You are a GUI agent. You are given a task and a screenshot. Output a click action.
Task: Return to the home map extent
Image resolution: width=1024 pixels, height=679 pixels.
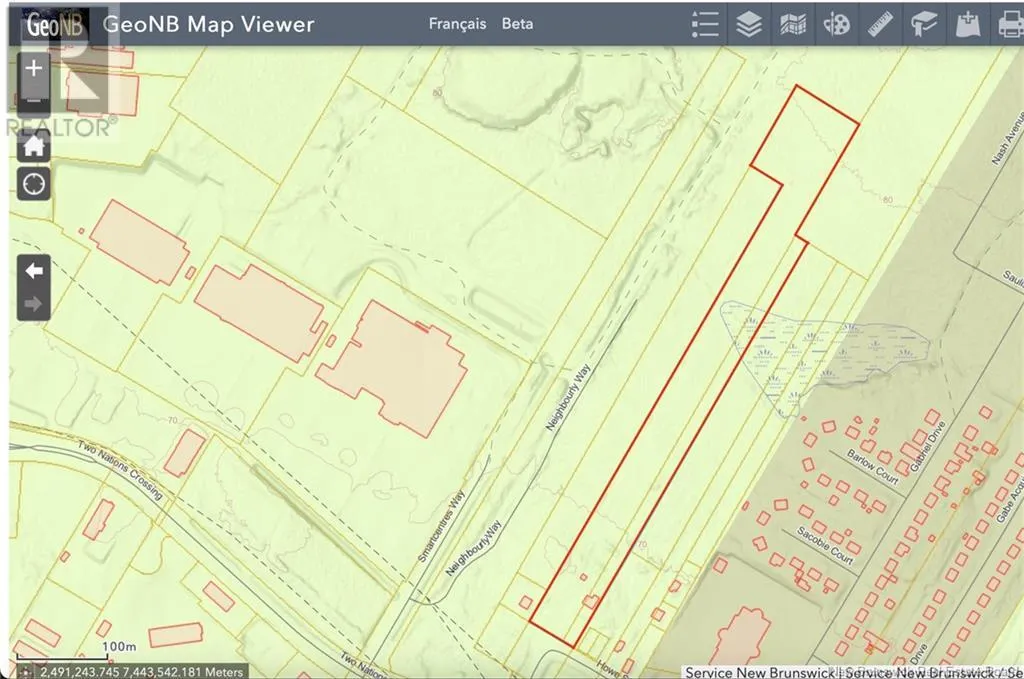[34, 145]
